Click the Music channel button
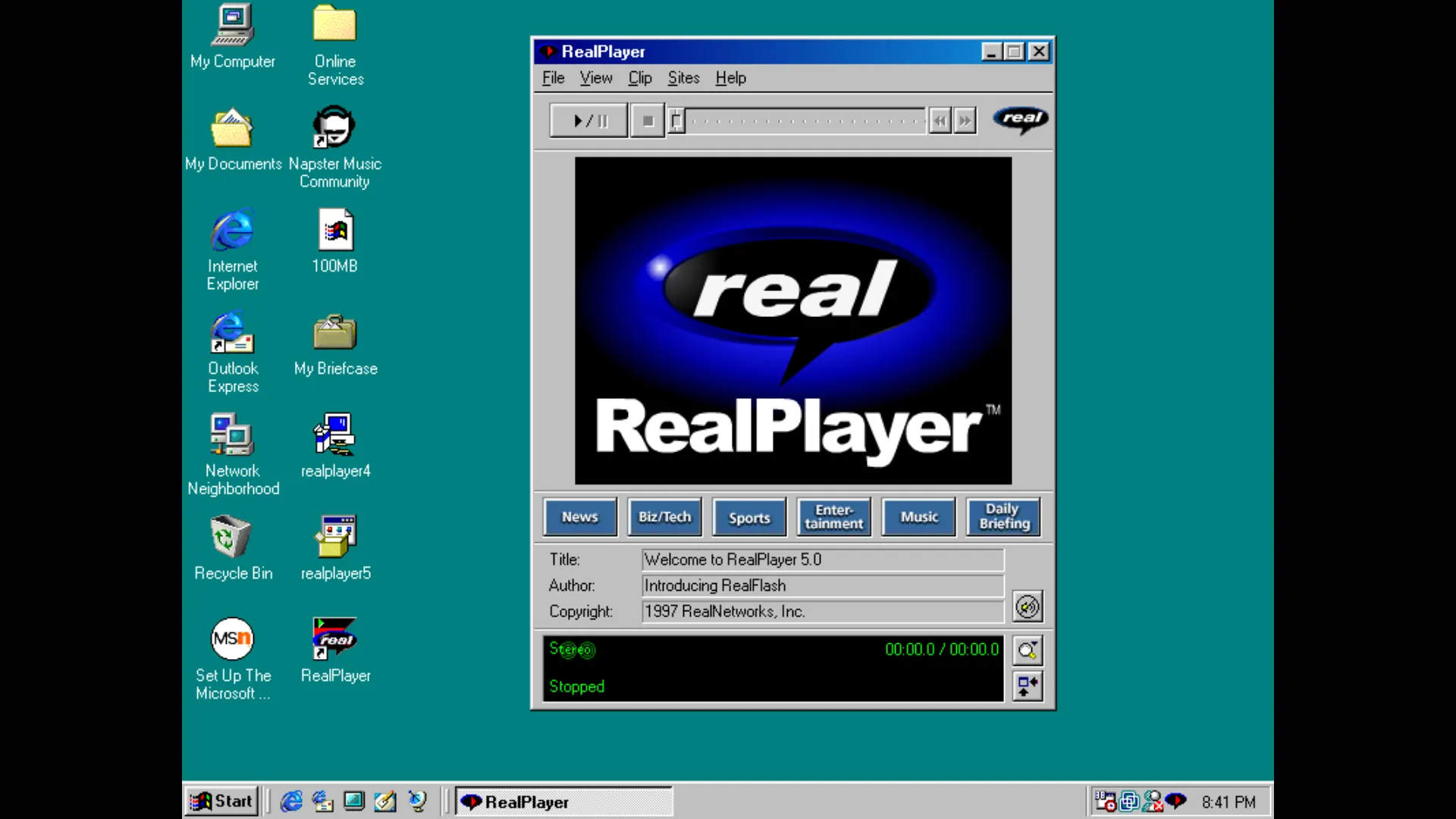 coord(919,517)
